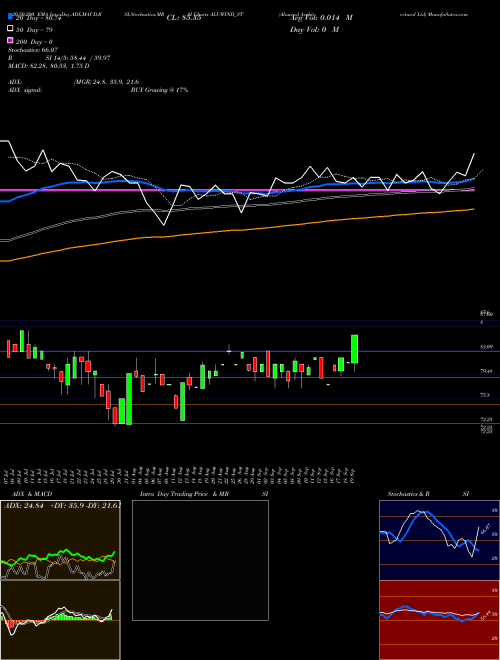Select the 'CL: 85.35' closing price text
Image resolution: width=500 pixels, height=660 pixels.
point(184,18)
